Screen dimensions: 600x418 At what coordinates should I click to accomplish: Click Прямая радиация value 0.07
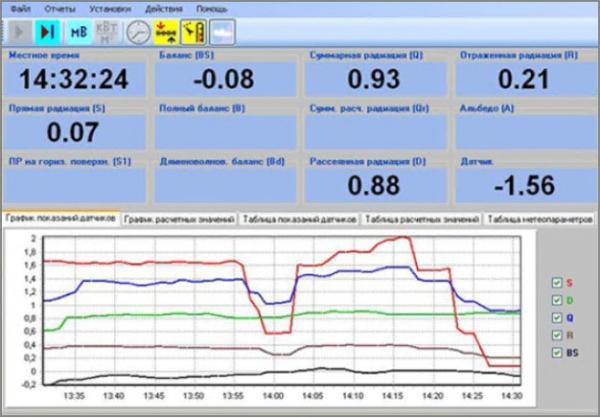73,132
